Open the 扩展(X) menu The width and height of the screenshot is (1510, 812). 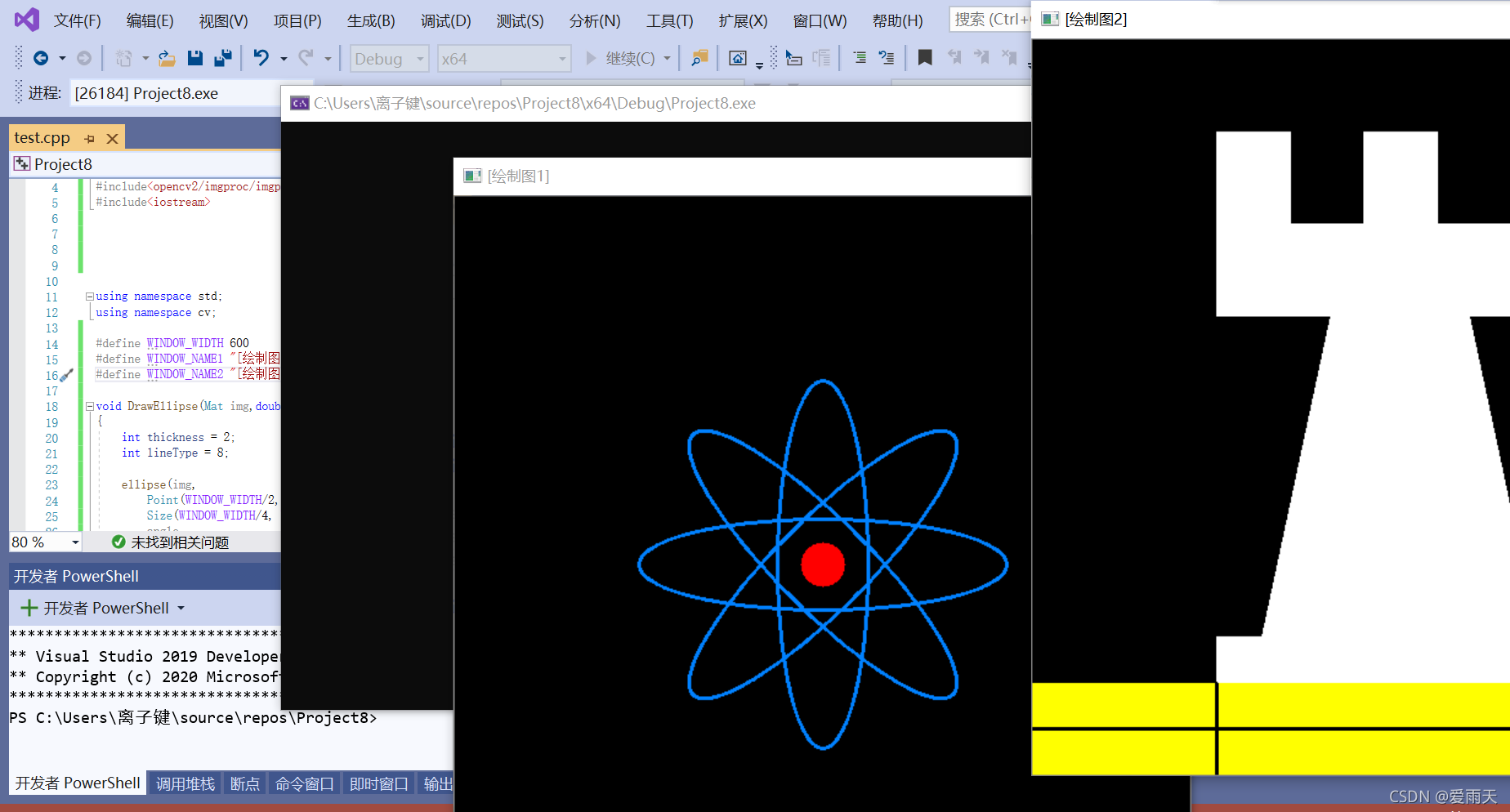pyautogui.click(x=744, y=20)
